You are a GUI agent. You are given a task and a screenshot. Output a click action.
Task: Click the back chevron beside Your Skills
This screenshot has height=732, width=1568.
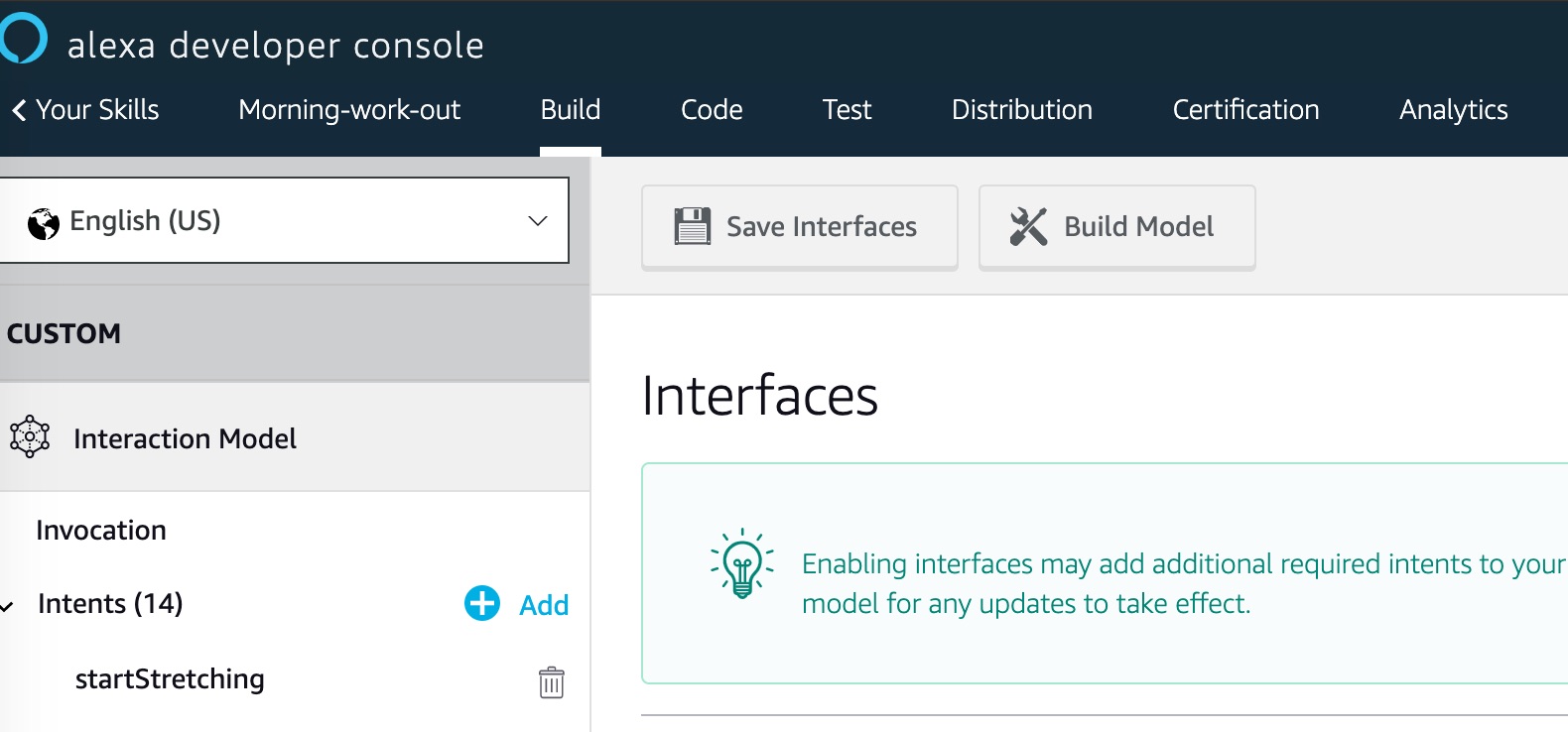coord(19,110)
